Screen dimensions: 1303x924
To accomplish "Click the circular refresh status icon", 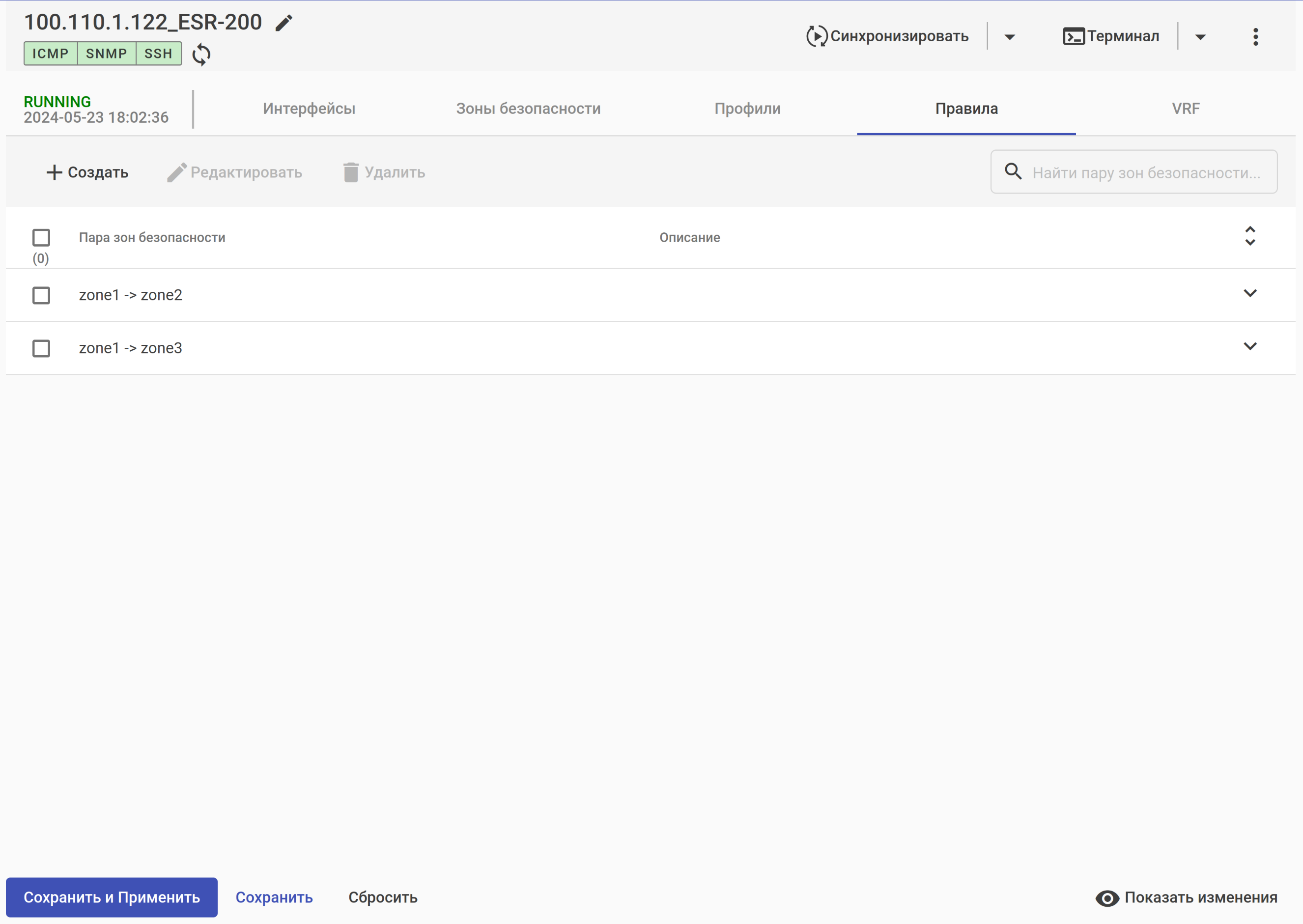I will tap(201, 55).
